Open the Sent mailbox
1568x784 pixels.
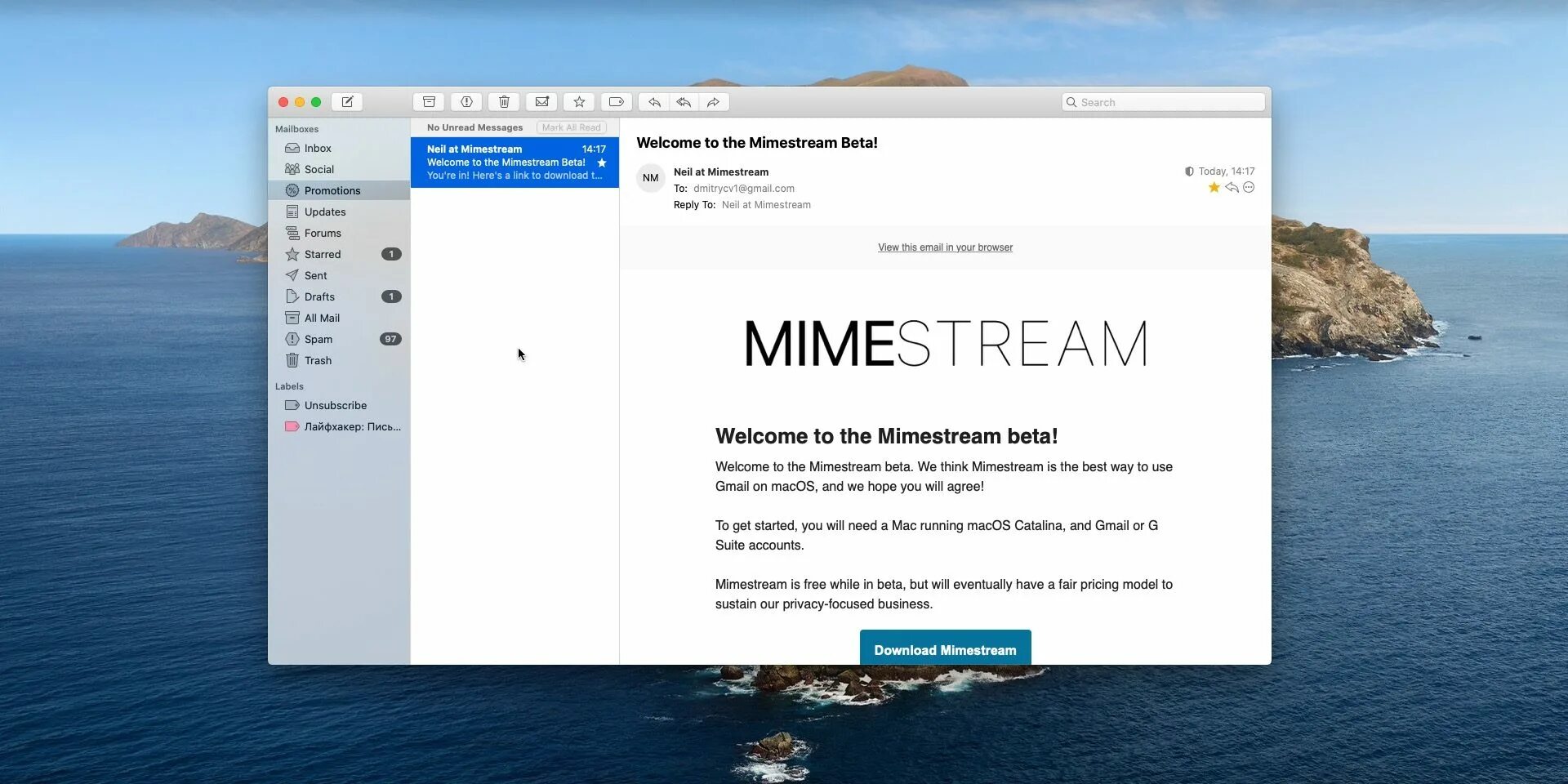[339, 275]
